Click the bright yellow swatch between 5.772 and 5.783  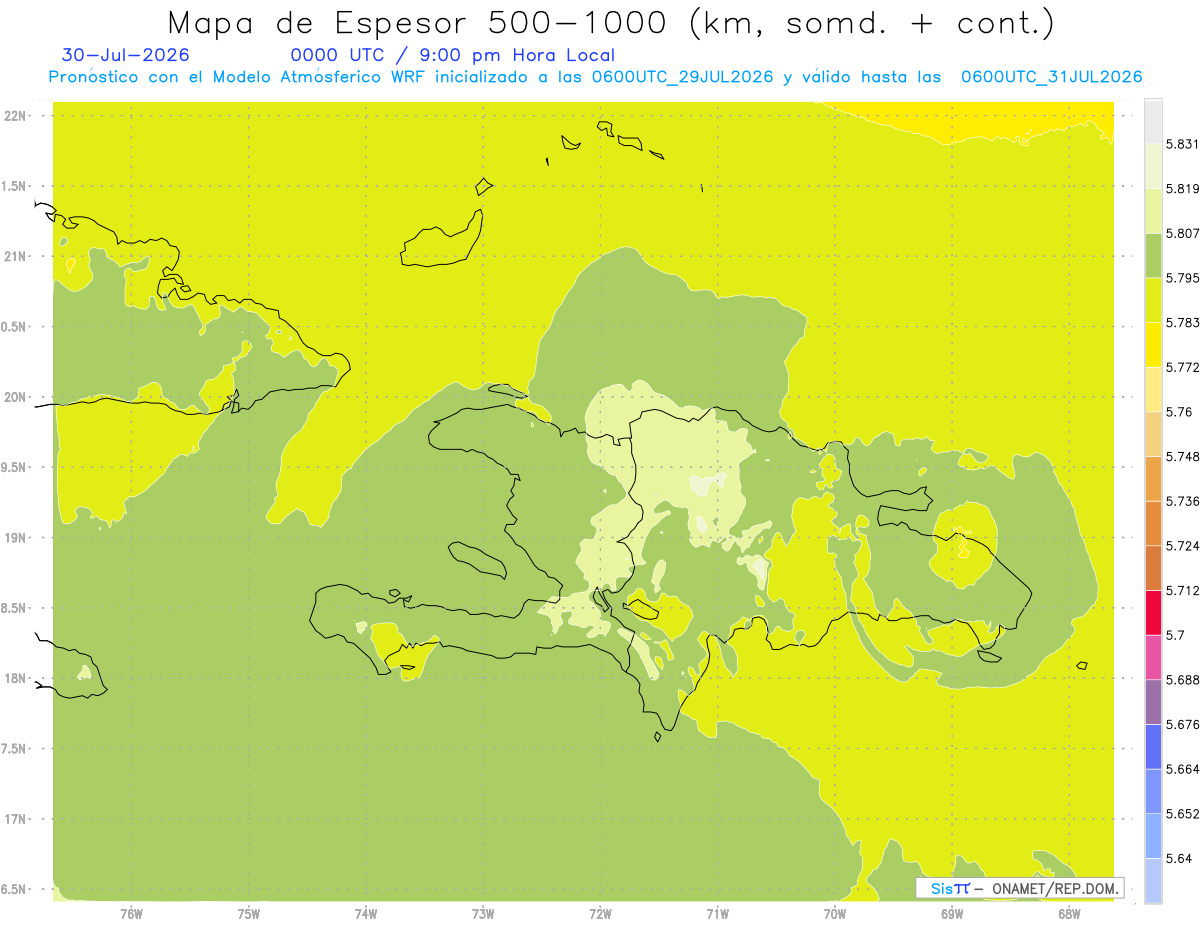(1153, 344)
